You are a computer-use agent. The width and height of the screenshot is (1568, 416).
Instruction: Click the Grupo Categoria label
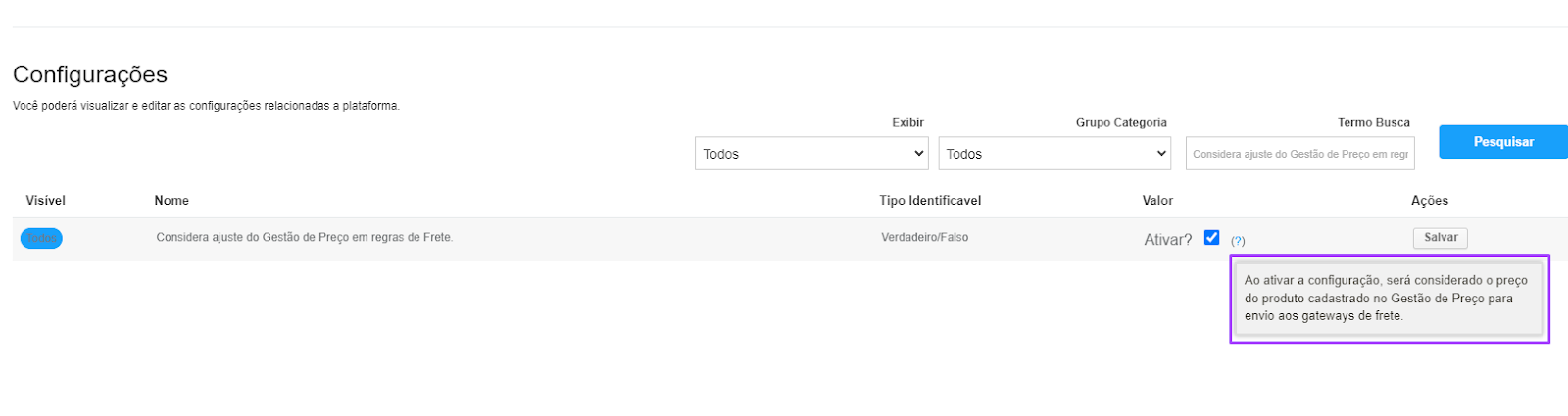pos(1121,123)
